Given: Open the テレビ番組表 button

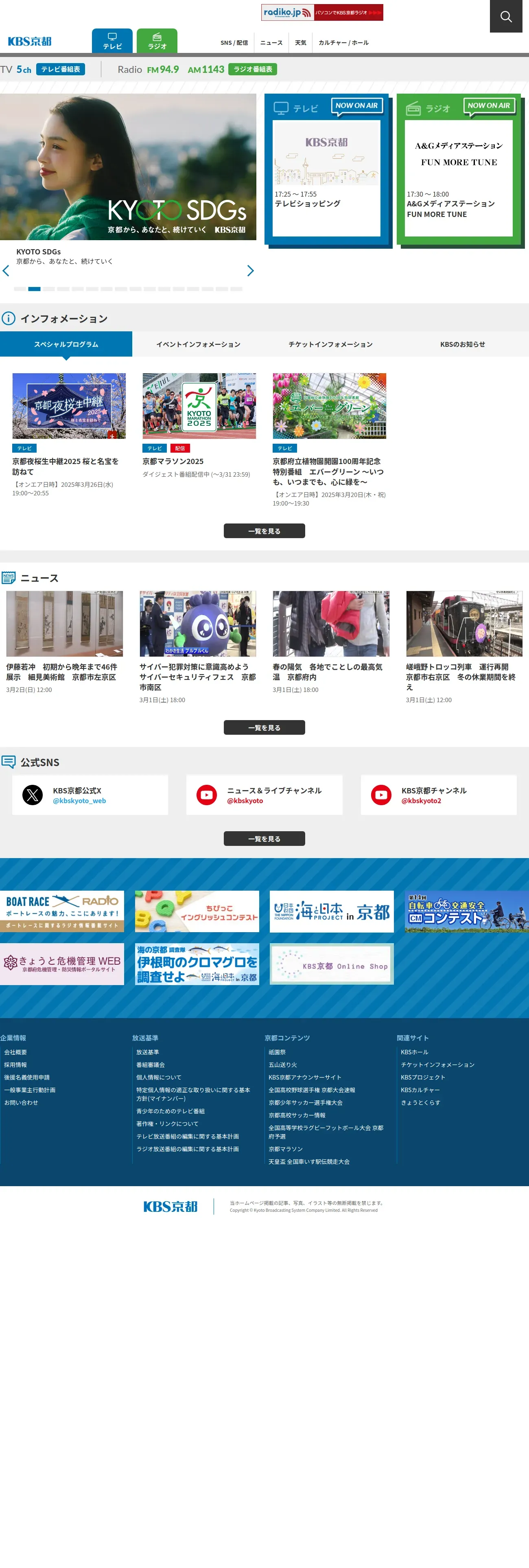Looking at the screenshot, I should point(60,69).
